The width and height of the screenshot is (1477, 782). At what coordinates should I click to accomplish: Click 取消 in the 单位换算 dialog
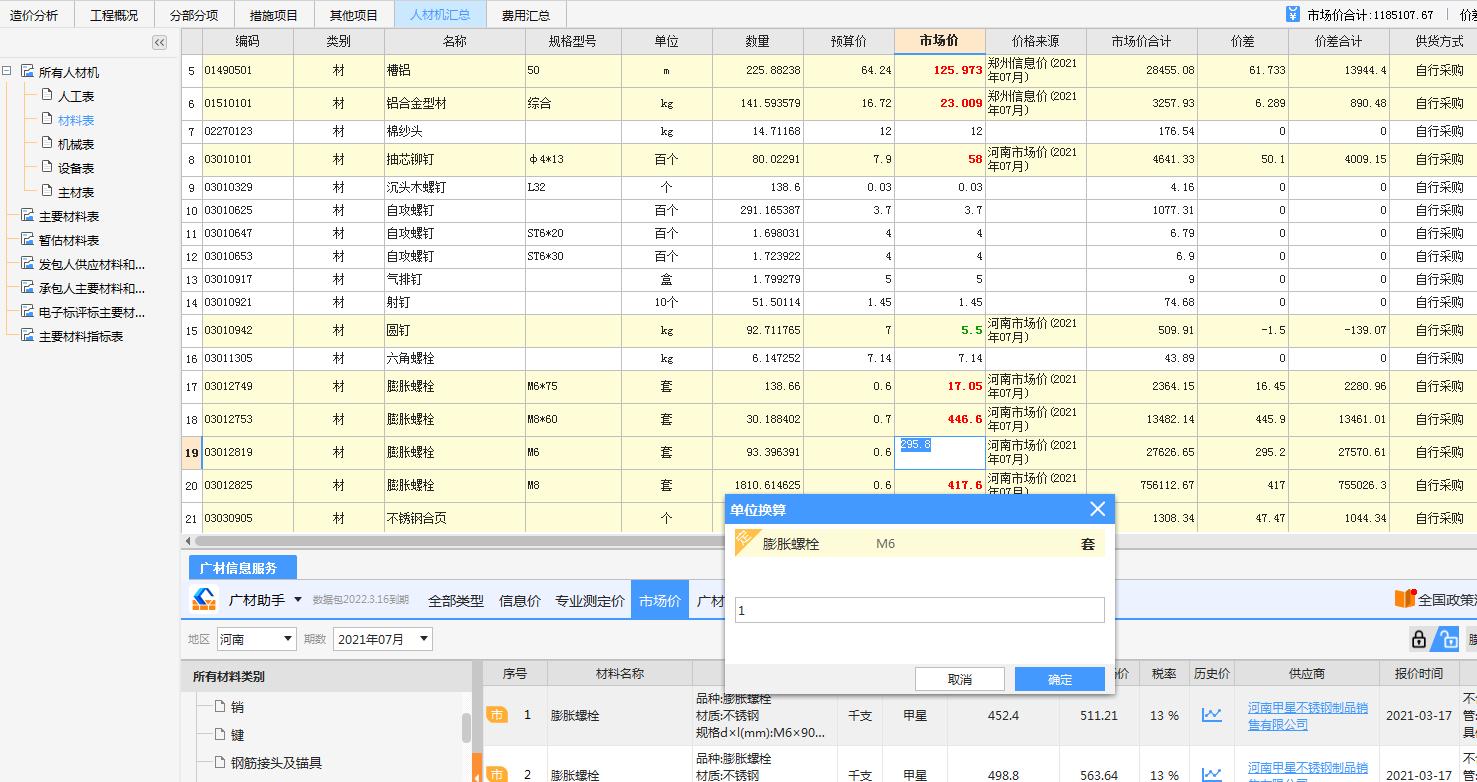pos(960,679)
